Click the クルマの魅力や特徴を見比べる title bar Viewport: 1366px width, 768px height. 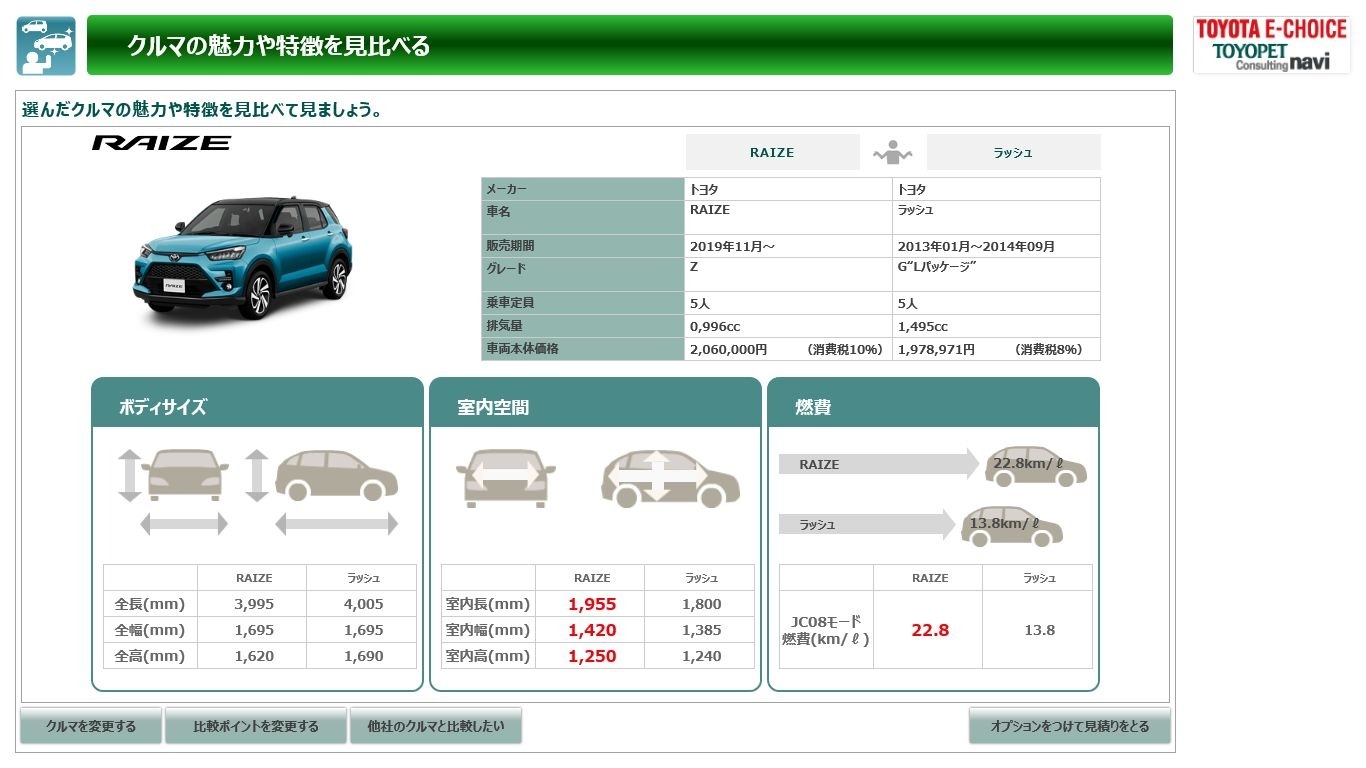[x=630, y=45]
